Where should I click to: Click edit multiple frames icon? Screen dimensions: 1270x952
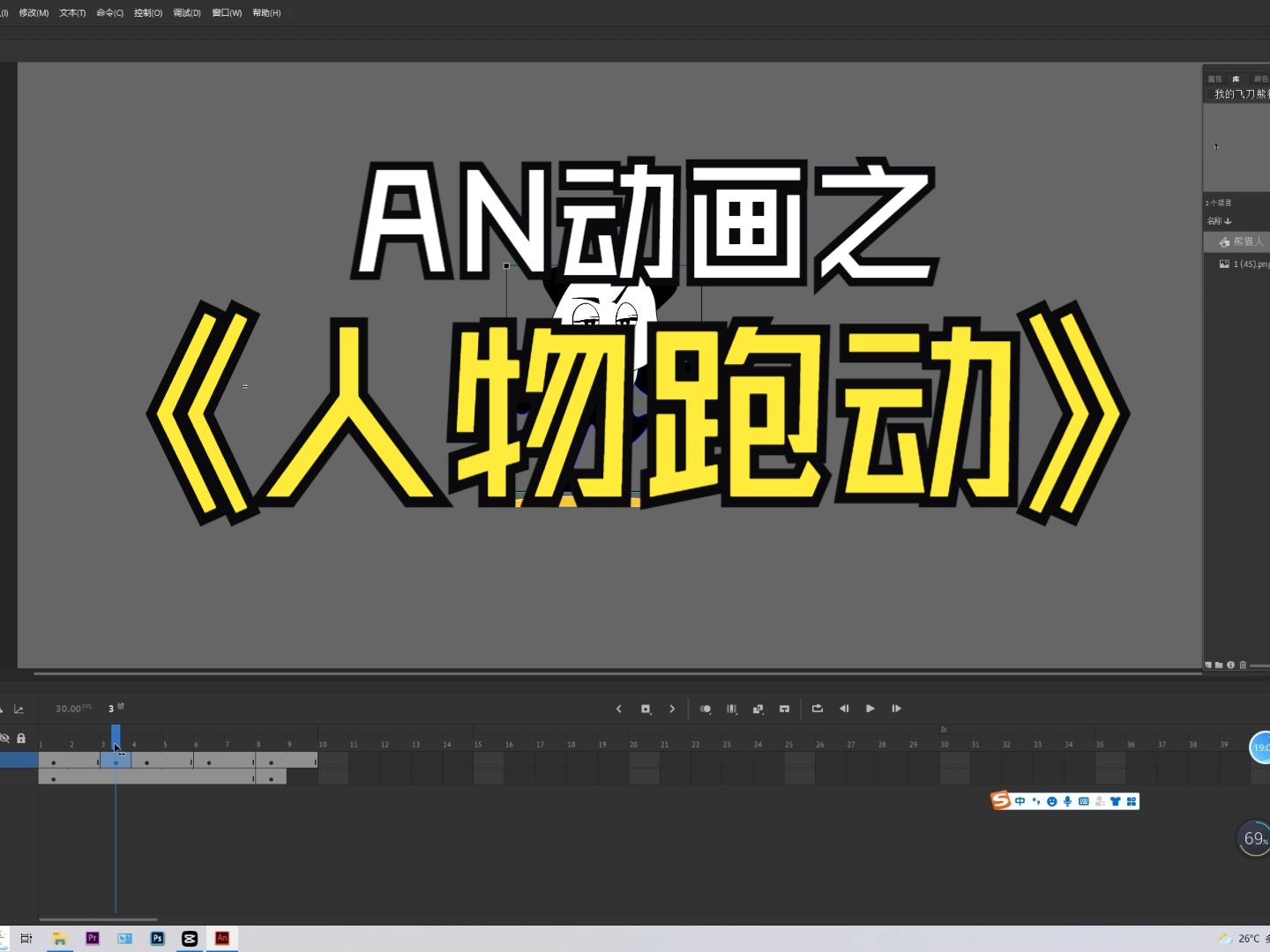(732, 709)
